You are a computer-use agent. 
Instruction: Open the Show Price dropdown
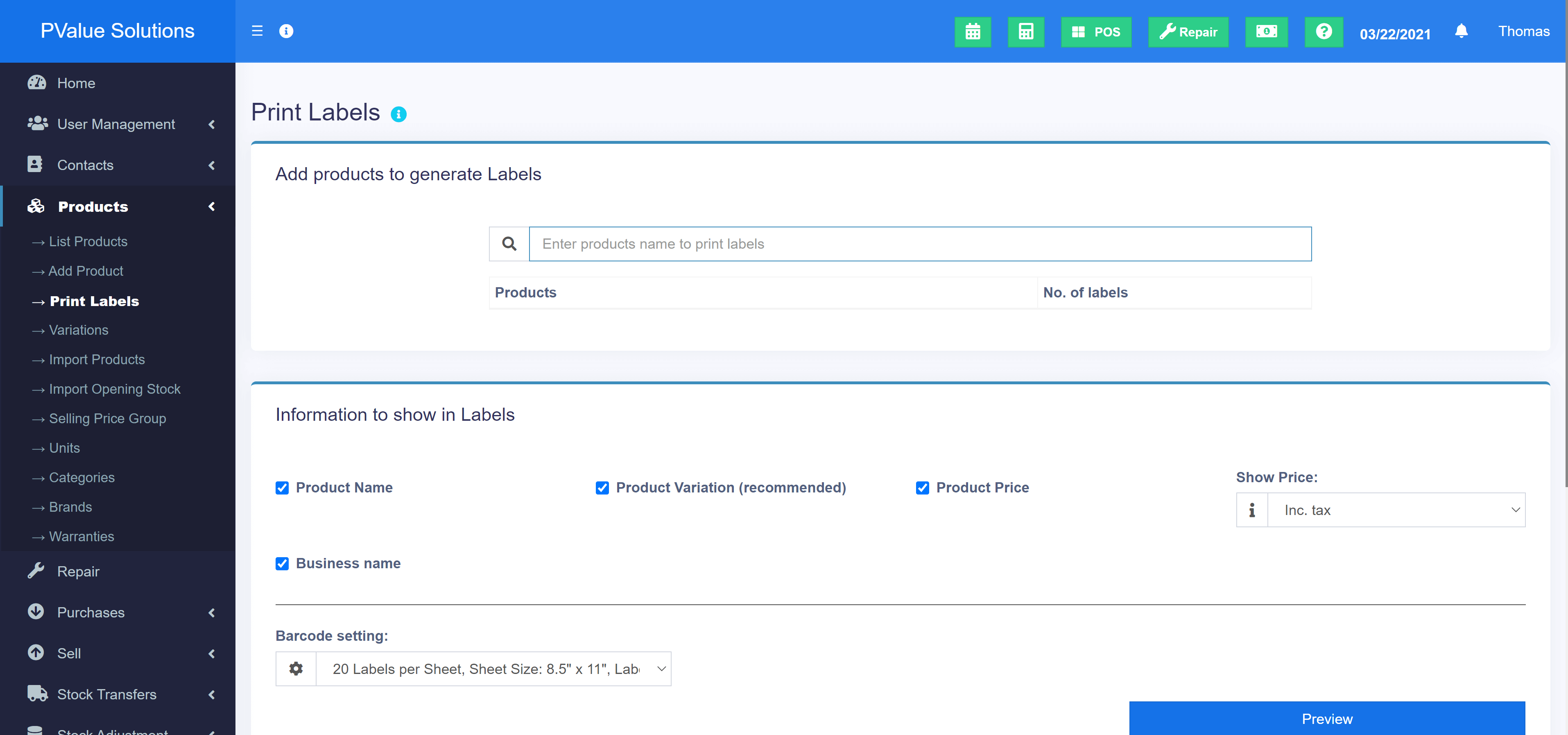coord(1396,510)
